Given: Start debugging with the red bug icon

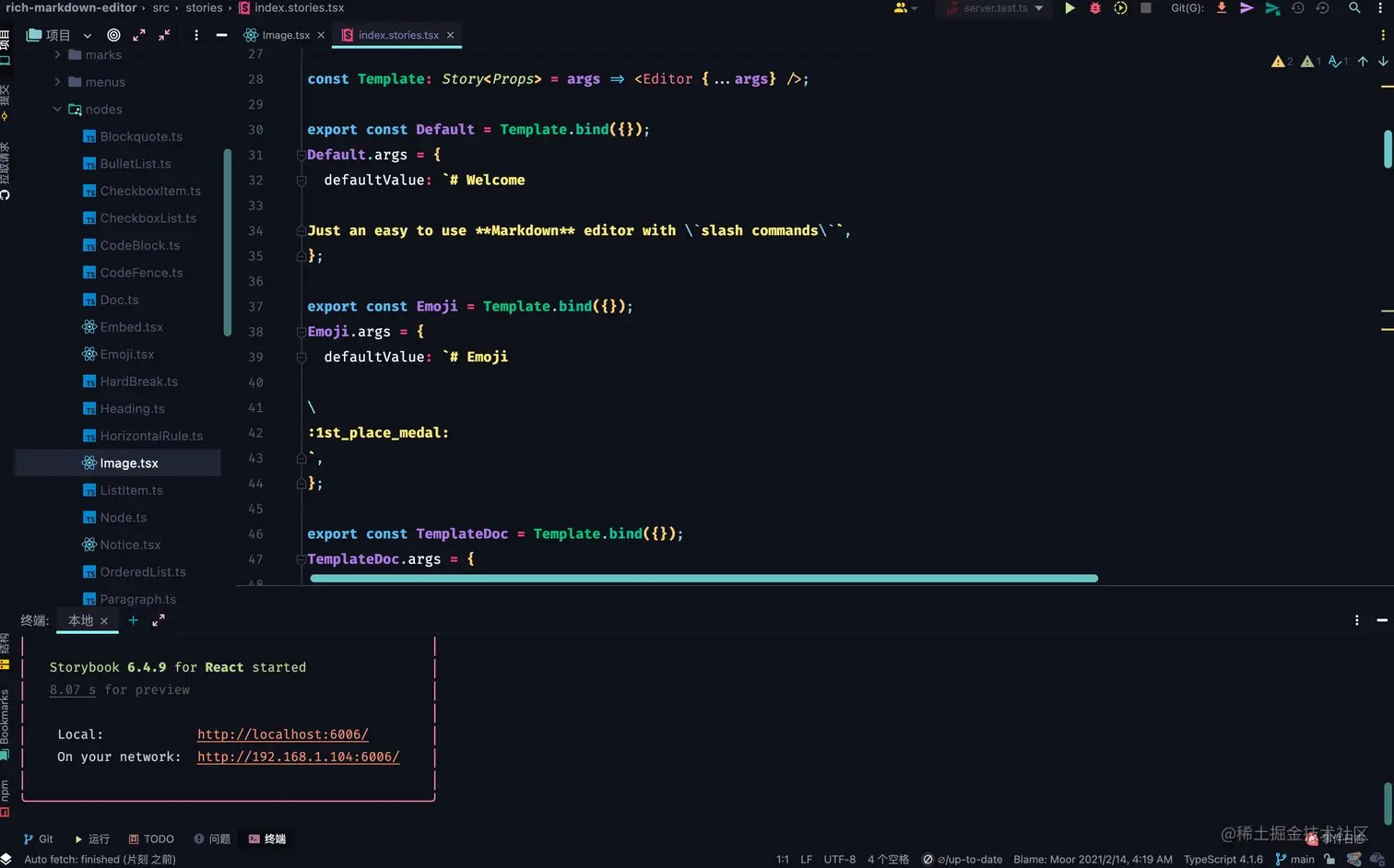Looking at the screenshot, I should click(x=1095, y=8).
